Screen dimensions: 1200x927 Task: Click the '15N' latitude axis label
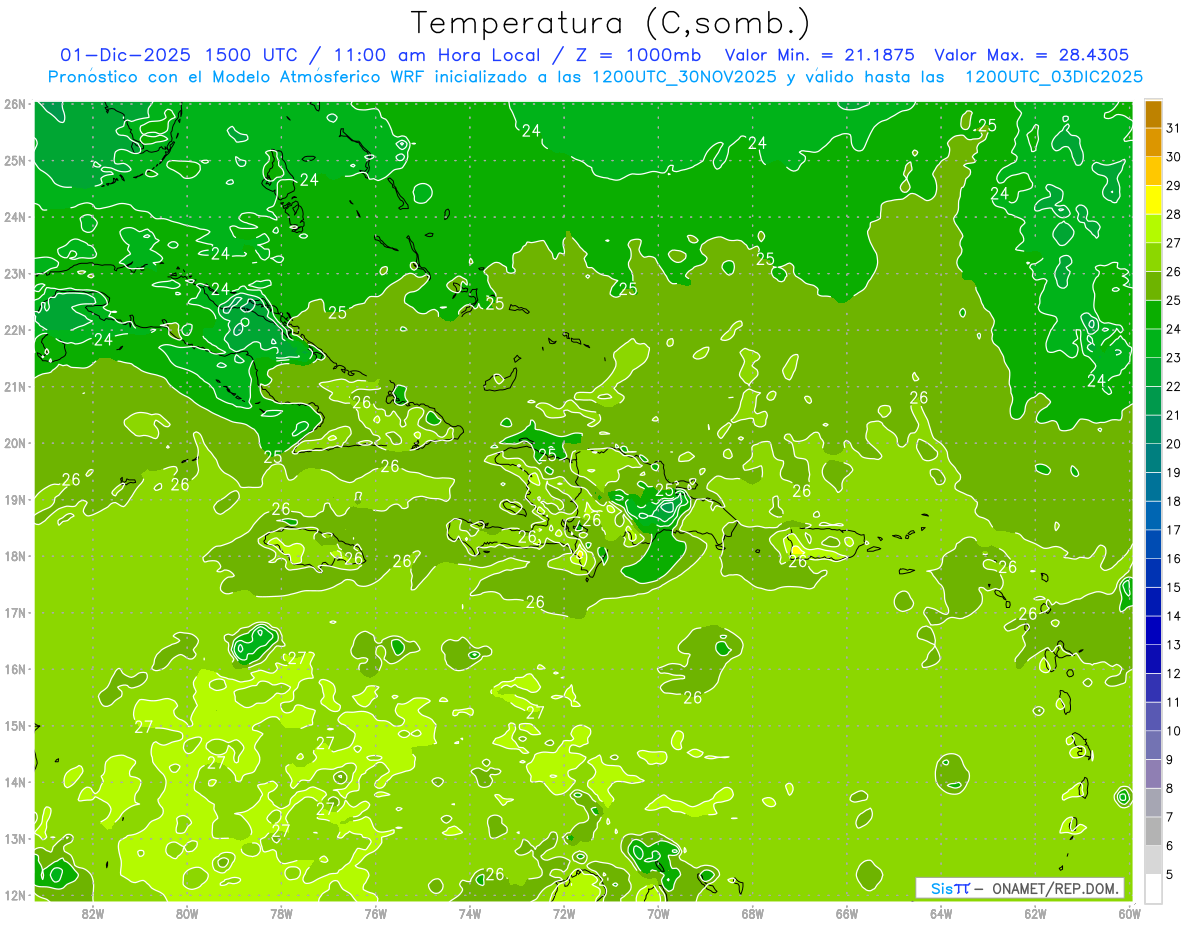[x=15, y=725]
